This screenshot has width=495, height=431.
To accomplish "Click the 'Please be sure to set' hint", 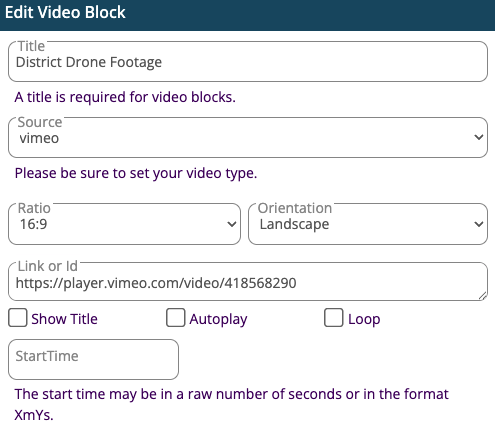I will click(x=136, y=173).
